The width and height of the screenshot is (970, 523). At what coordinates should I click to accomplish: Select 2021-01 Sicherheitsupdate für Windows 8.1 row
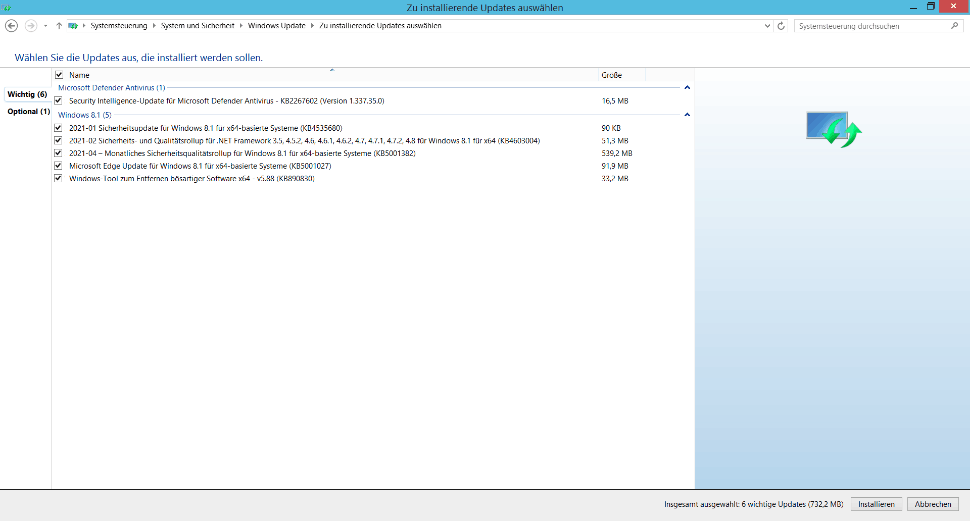click(x=205, y=128)
